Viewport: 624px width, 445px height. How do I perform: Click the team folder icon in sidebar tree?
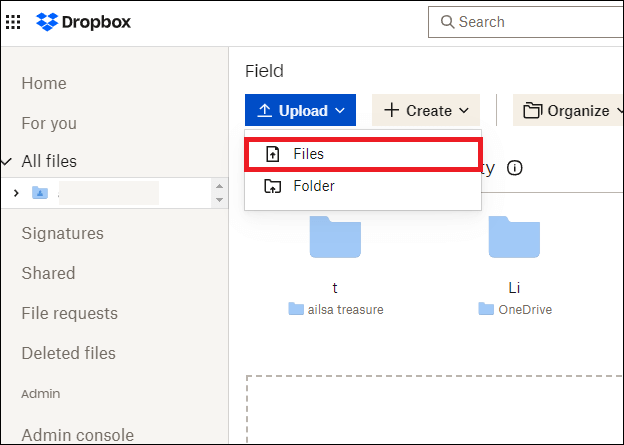40,193
